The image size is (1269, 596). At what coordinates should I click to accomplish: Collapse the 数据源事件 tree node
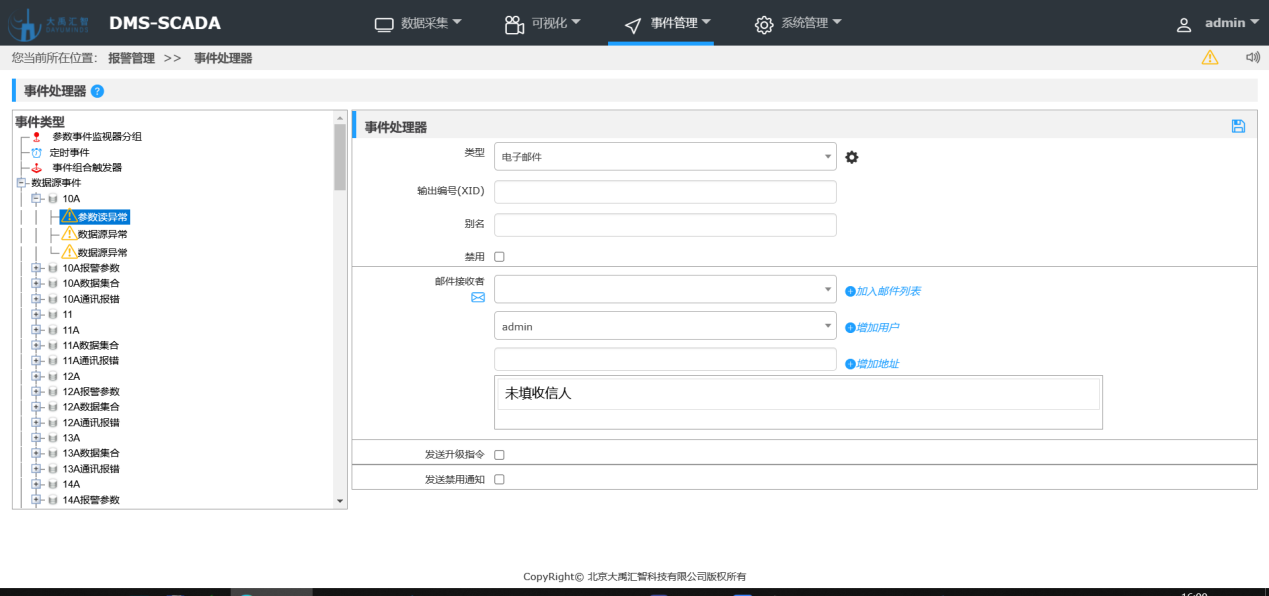click(21, 183)
